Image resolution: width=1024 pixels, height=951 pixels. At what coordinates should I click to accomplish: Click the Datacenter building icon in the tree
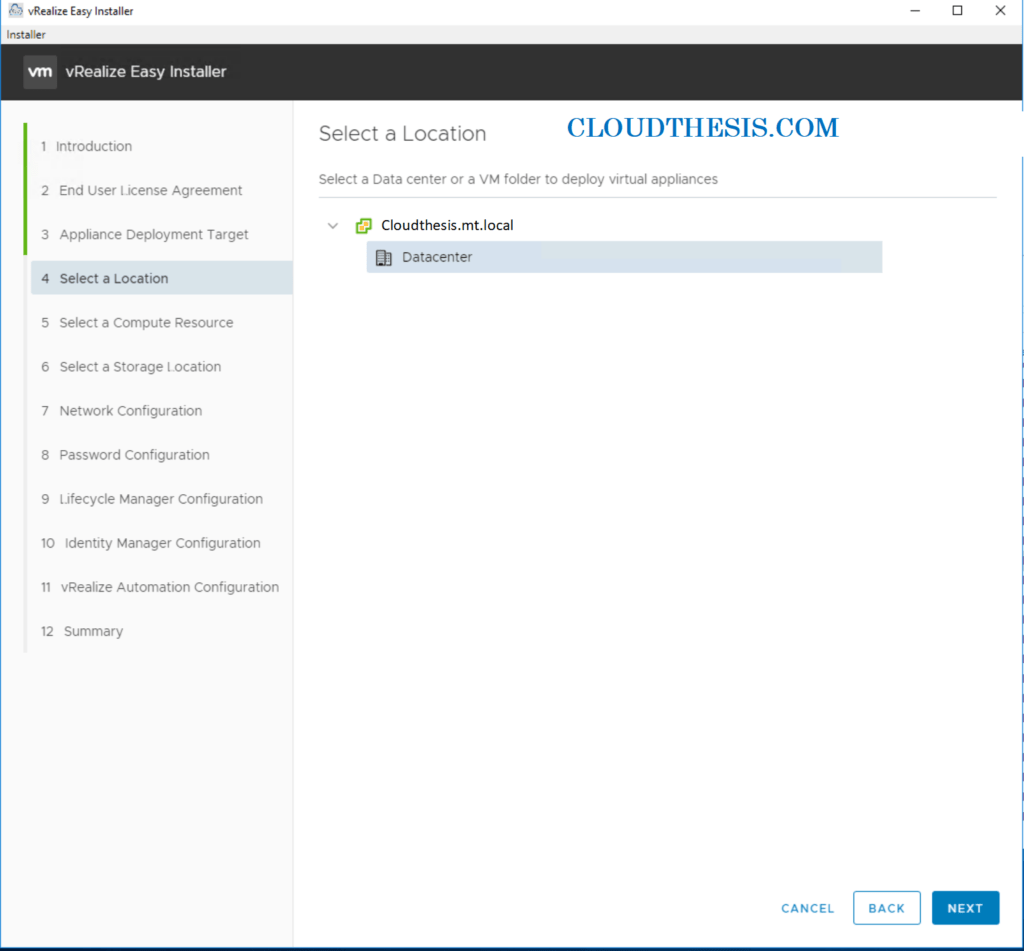pos(384,257)
